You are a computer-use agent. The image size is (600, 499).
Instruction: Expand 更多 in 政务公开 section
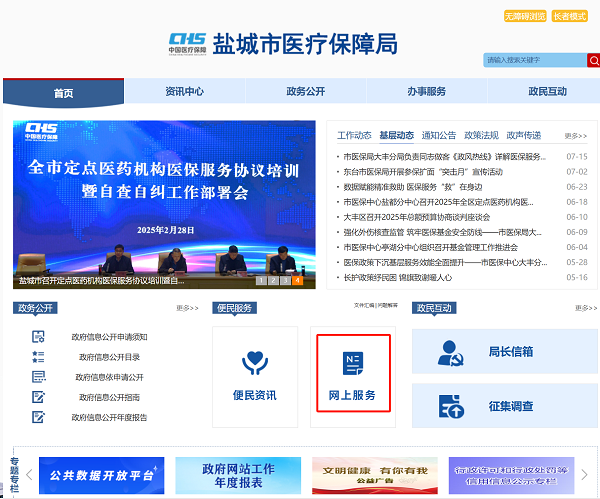[x=187, y=308]
